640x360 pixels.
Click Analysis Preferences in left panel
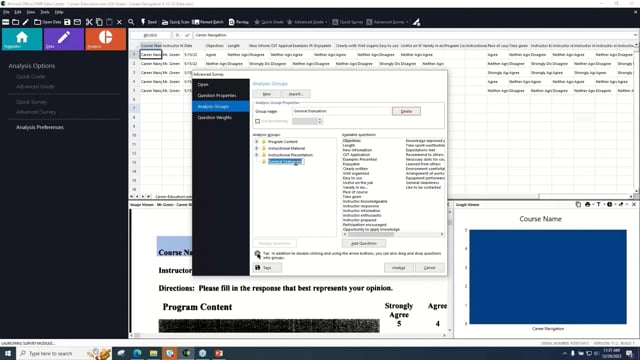40,127
